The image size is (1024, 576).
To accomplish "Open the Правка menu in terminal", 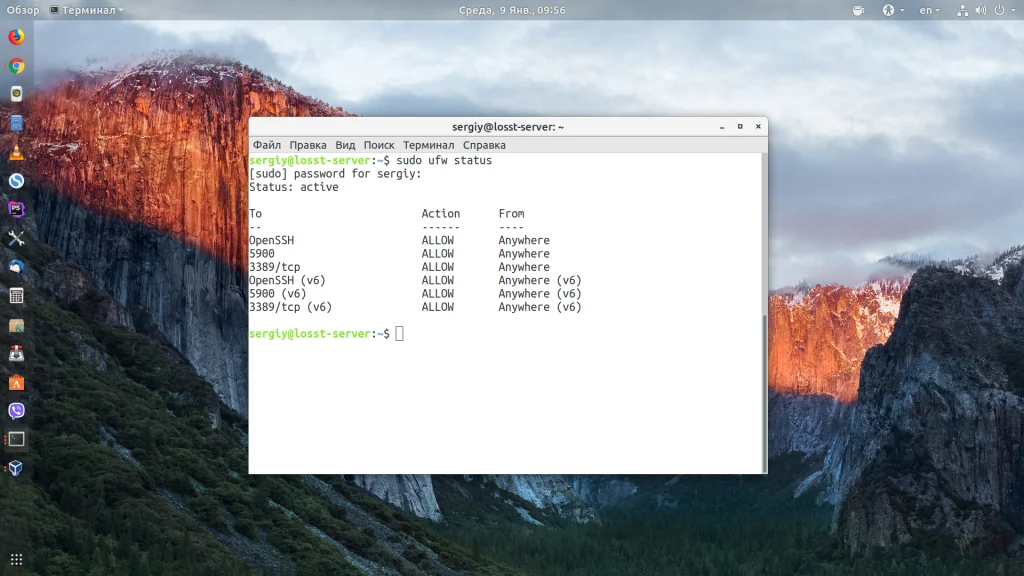I will [308, 145].
